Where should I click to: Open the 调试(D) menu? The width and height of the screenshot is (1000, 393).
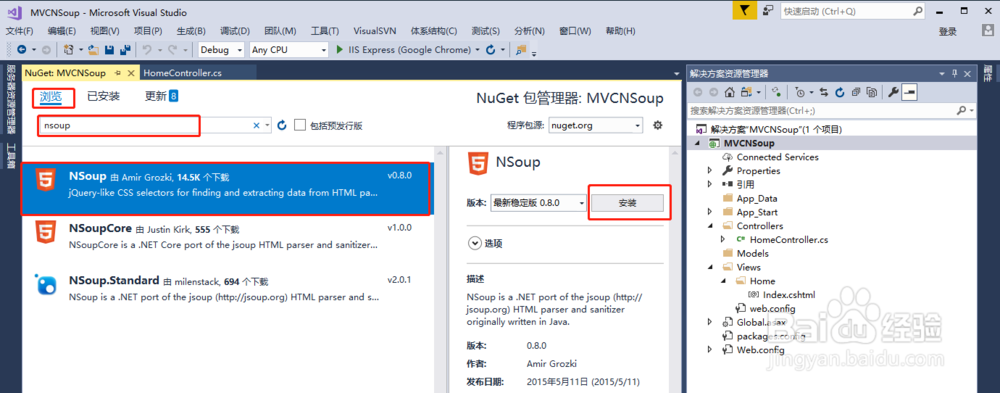tap(235, 31)
